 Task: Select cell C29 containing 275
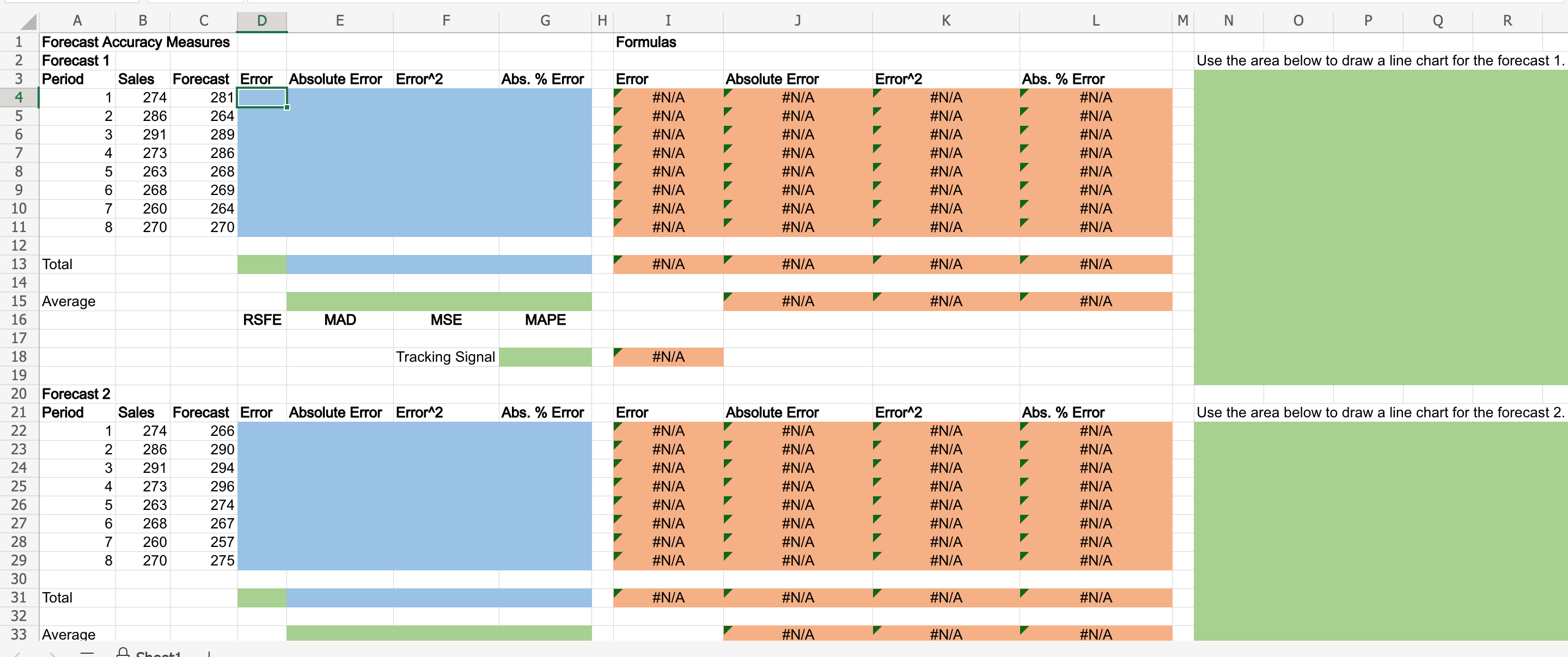[203, 560]
